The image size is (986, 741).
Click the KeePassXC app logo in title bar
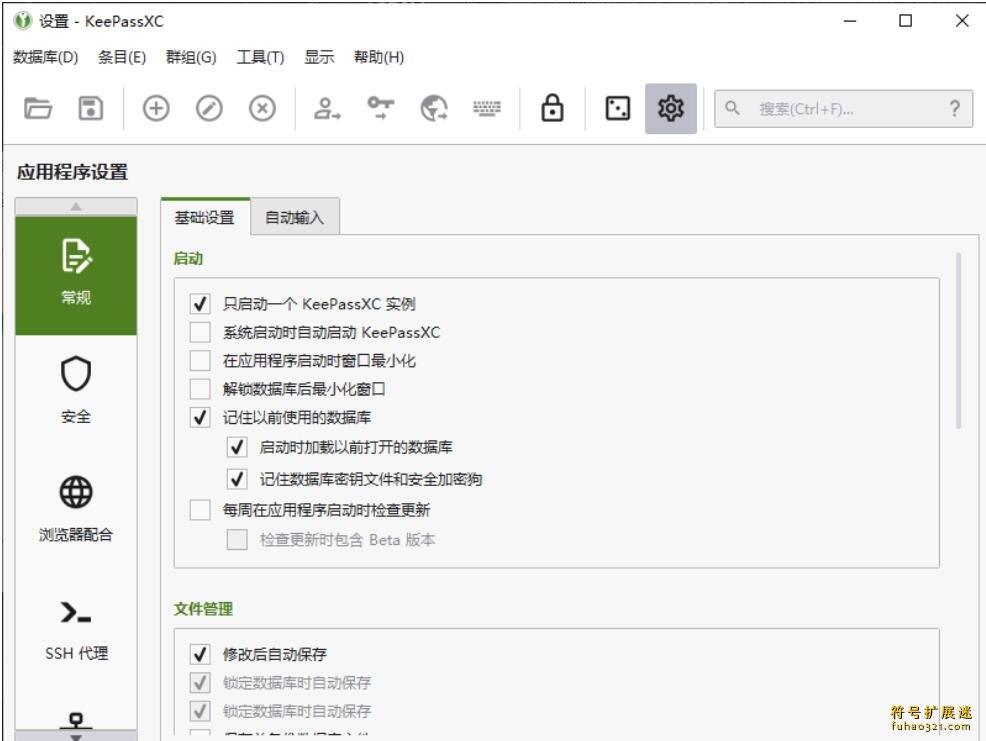[x=23, y=21]
